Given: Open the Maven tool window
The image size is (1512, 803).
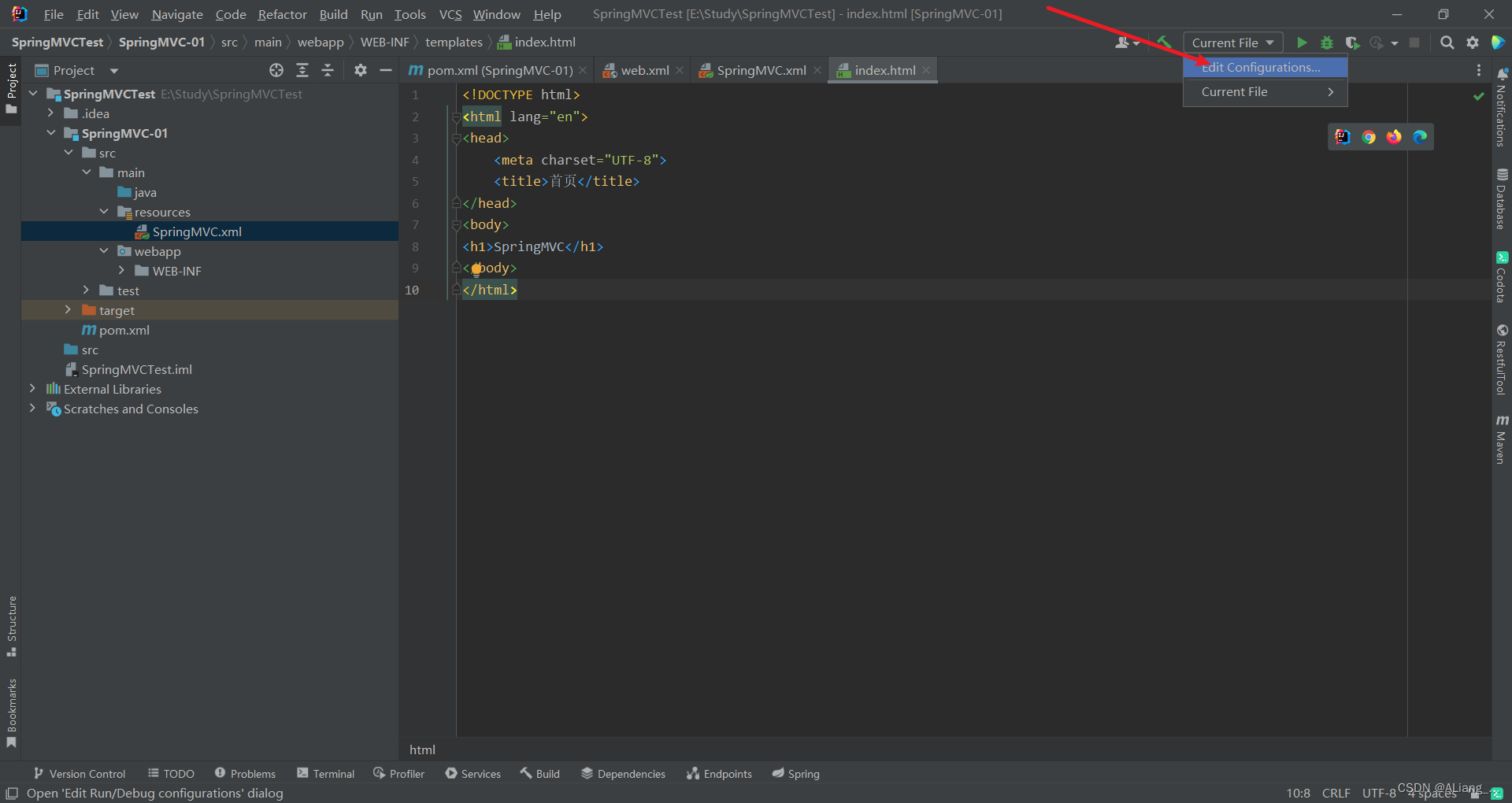Looking at the screenshot, I should (1502, 439).
